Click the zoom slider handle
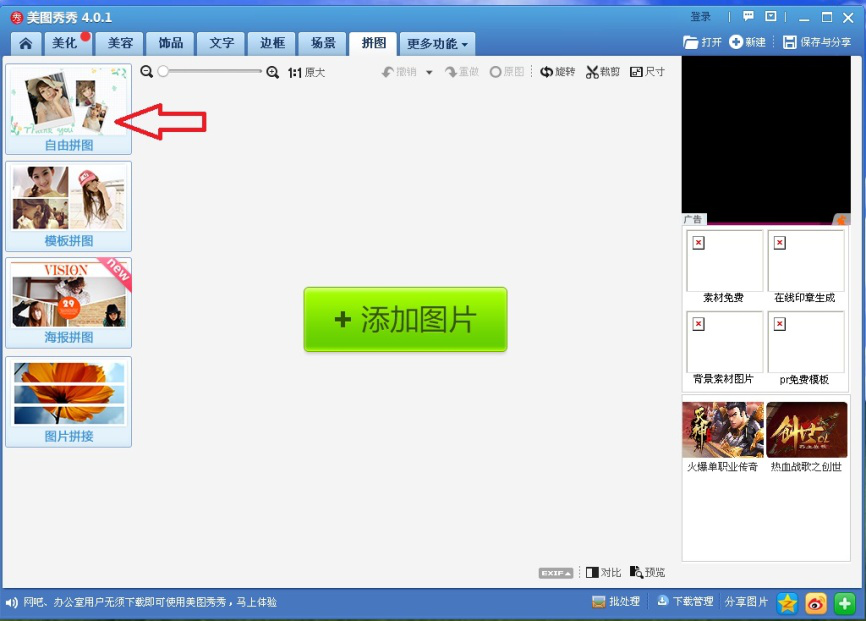The height and width of the screenshot is (621, 866). (x=163, y=71)
